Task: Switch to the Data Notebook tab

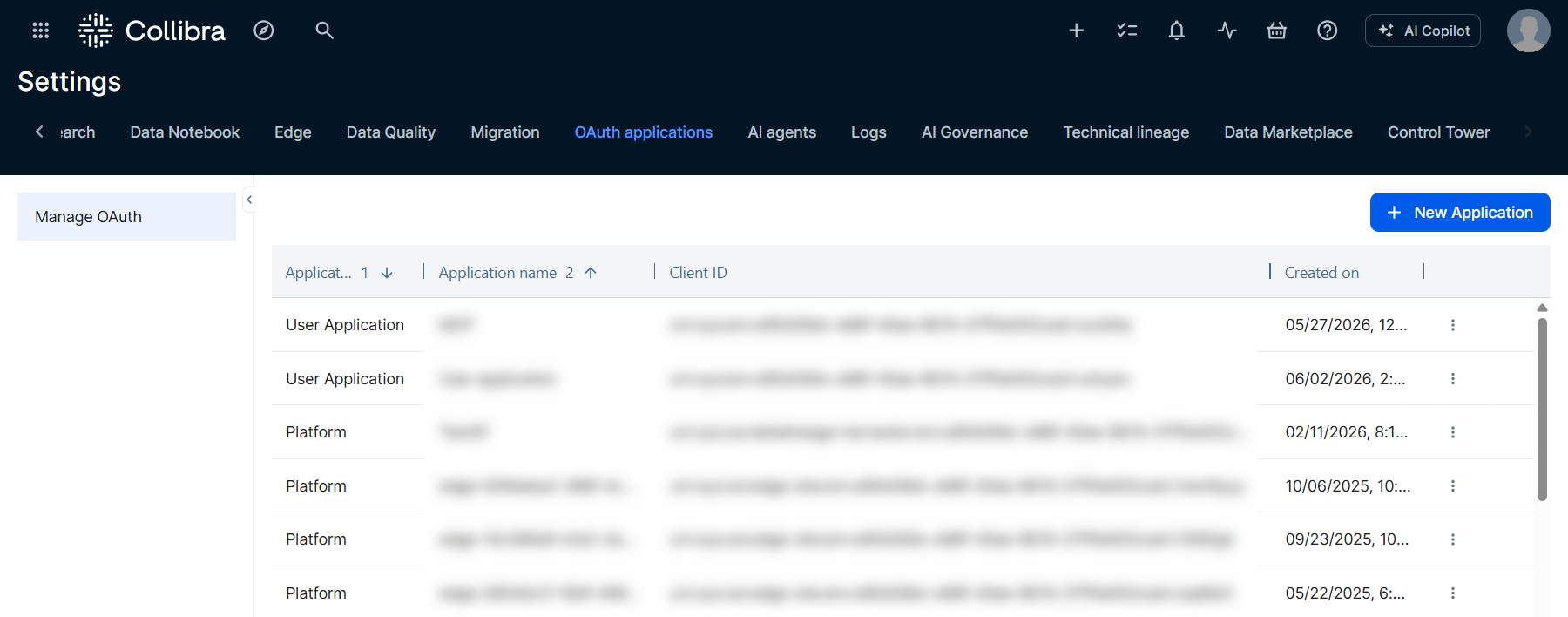Action: [x=185, y=132]
